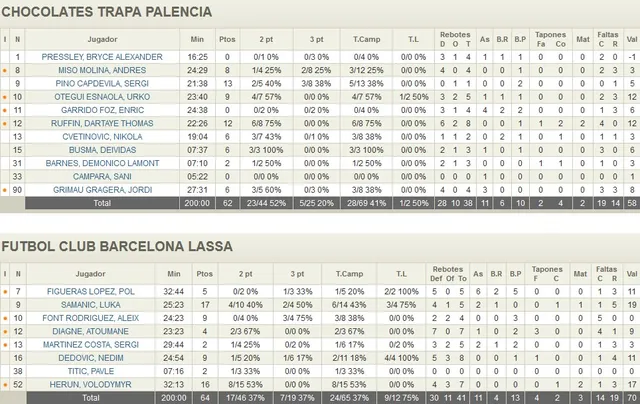The image size is (640, 404).
Task: Click the starter dot beside Otegui Esnaola
Action: [x=6, y=97]
